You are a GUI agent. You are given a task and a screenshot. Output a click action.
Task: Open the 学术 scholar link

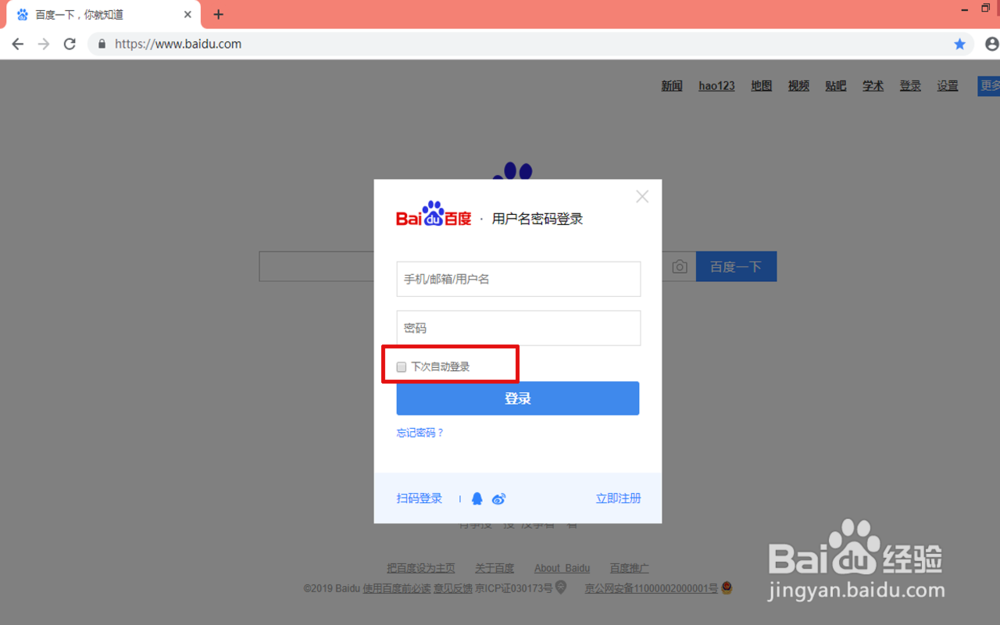(x=873, y=85)
